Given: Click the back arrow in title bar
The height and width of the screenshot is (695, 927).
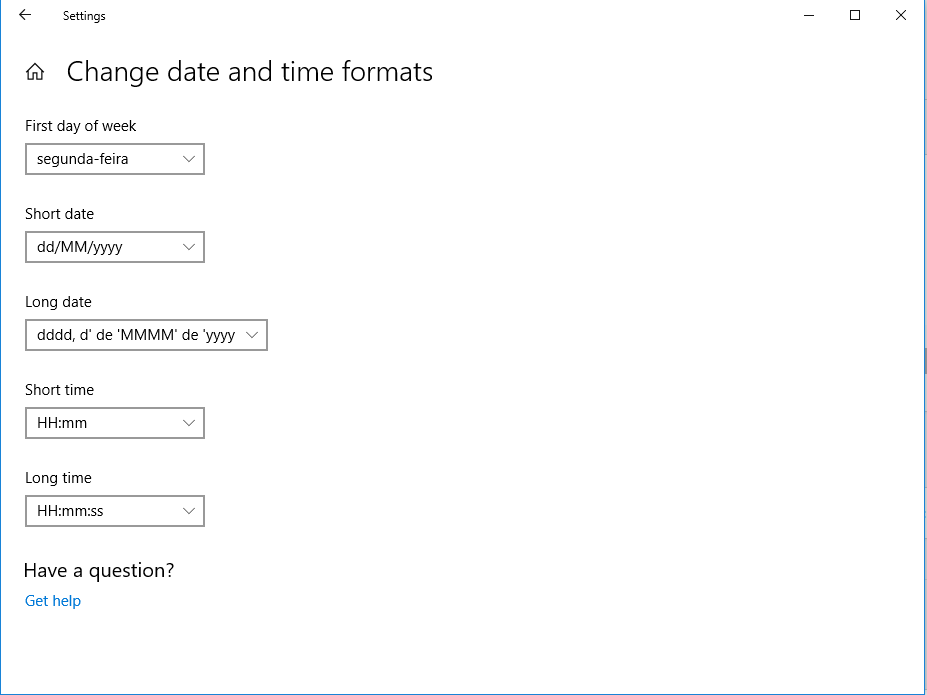Looking at the screenshot, I should pos(25,15).
